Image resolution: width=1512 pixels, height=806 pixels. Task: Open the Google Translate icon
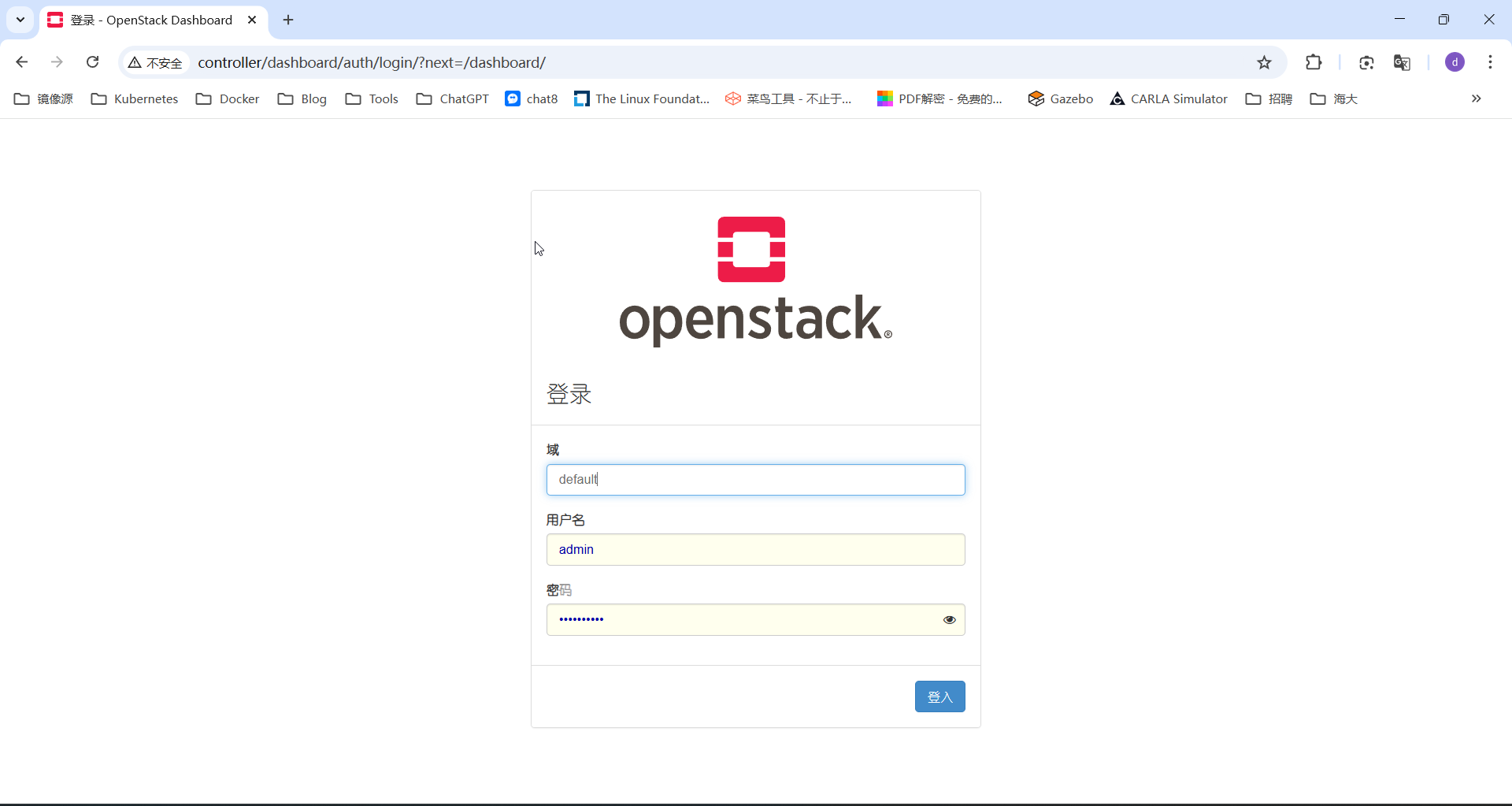[x=1402, y=62]
